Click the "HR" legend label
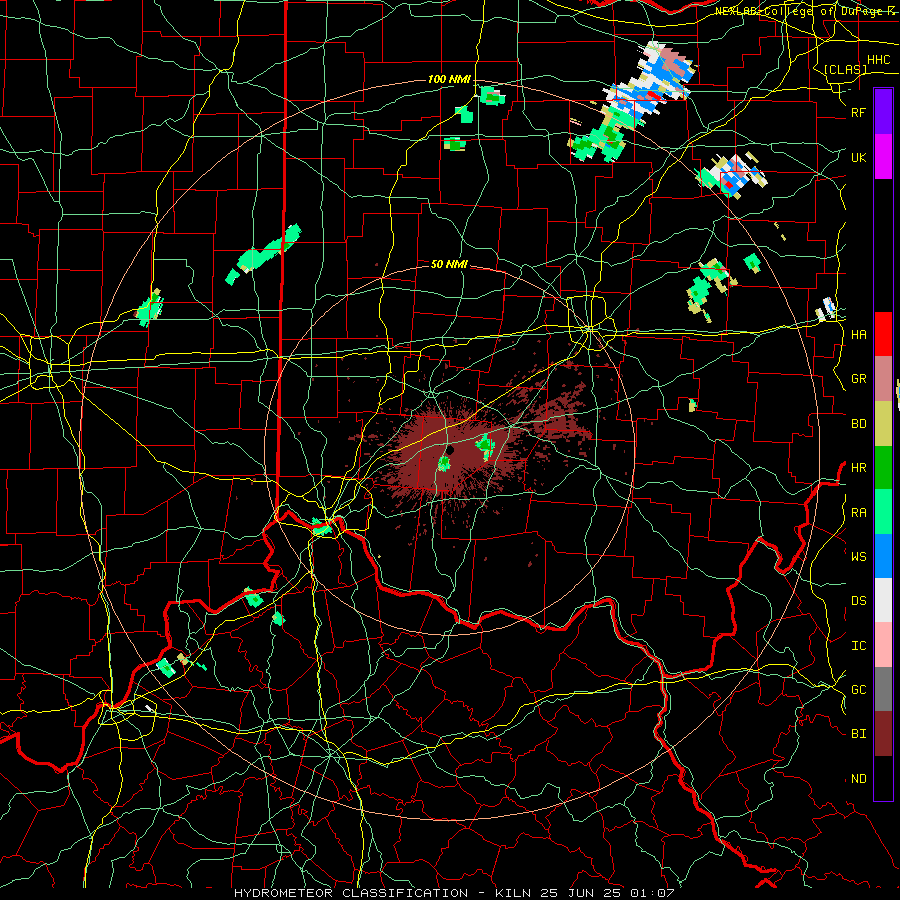Screen dimensions: 900x900 [858, 468]
